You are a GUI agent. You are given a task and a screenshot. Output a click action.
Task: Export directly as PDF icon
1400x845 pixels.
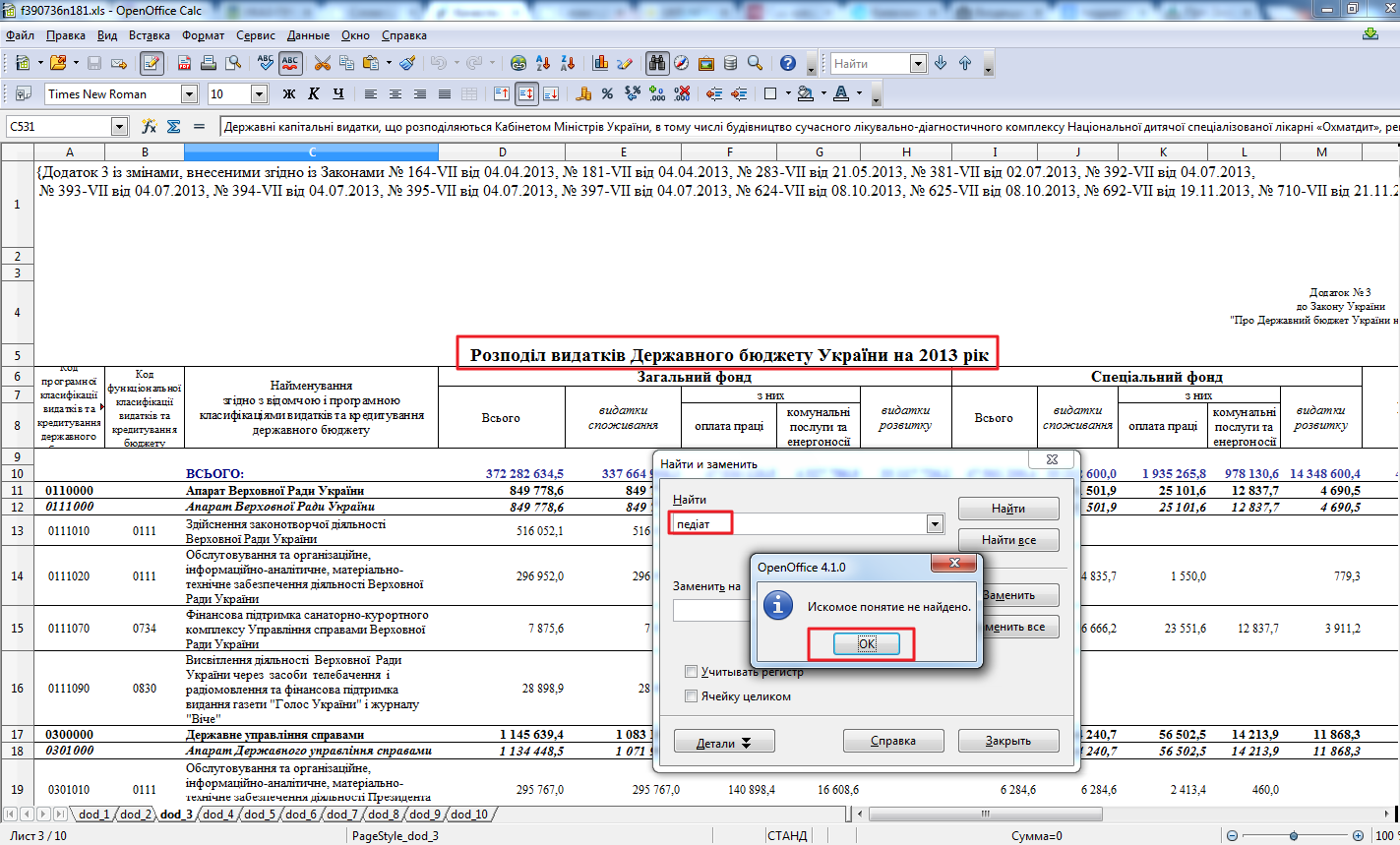(184, 63)
